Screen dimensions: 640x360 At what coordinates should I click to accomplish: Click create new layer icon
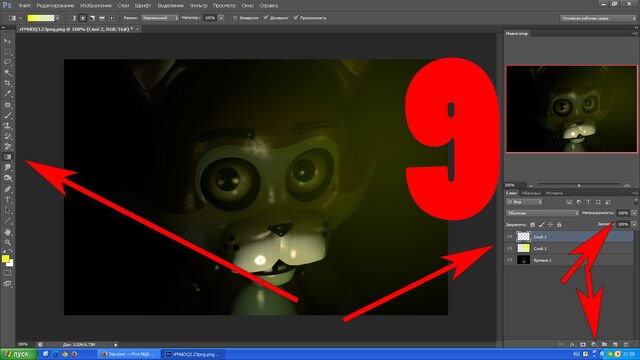(x=615, y=345)
